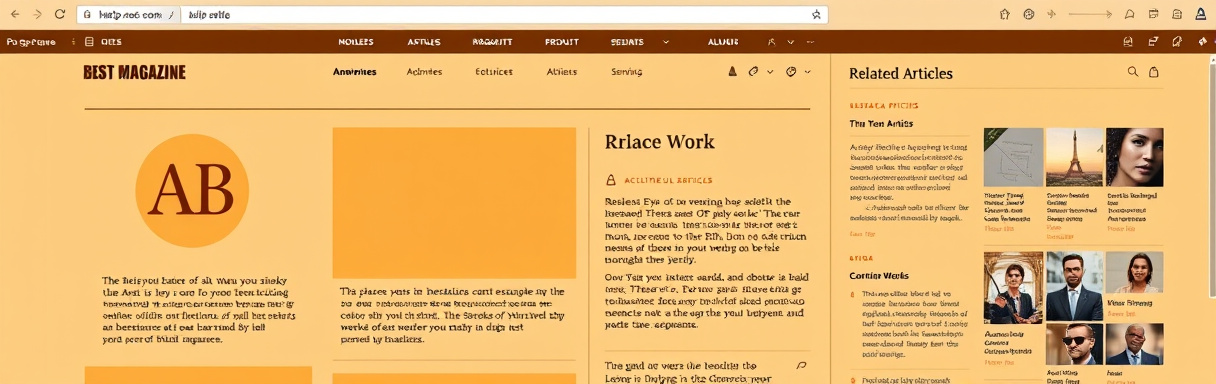Click the pencil edit icon in the dark bar

click(1177, 42)
